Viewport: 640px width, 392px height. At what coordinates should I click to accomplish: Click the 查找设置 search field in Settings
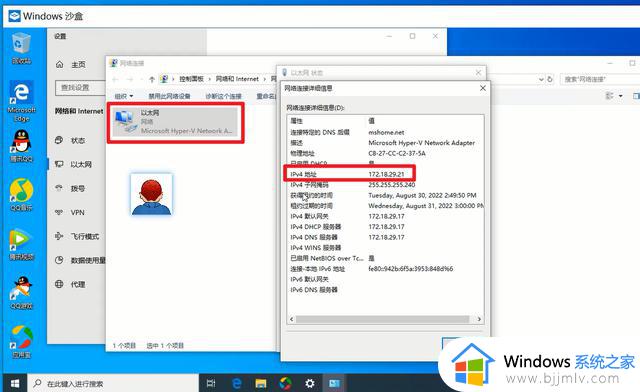tap(80, 87)
